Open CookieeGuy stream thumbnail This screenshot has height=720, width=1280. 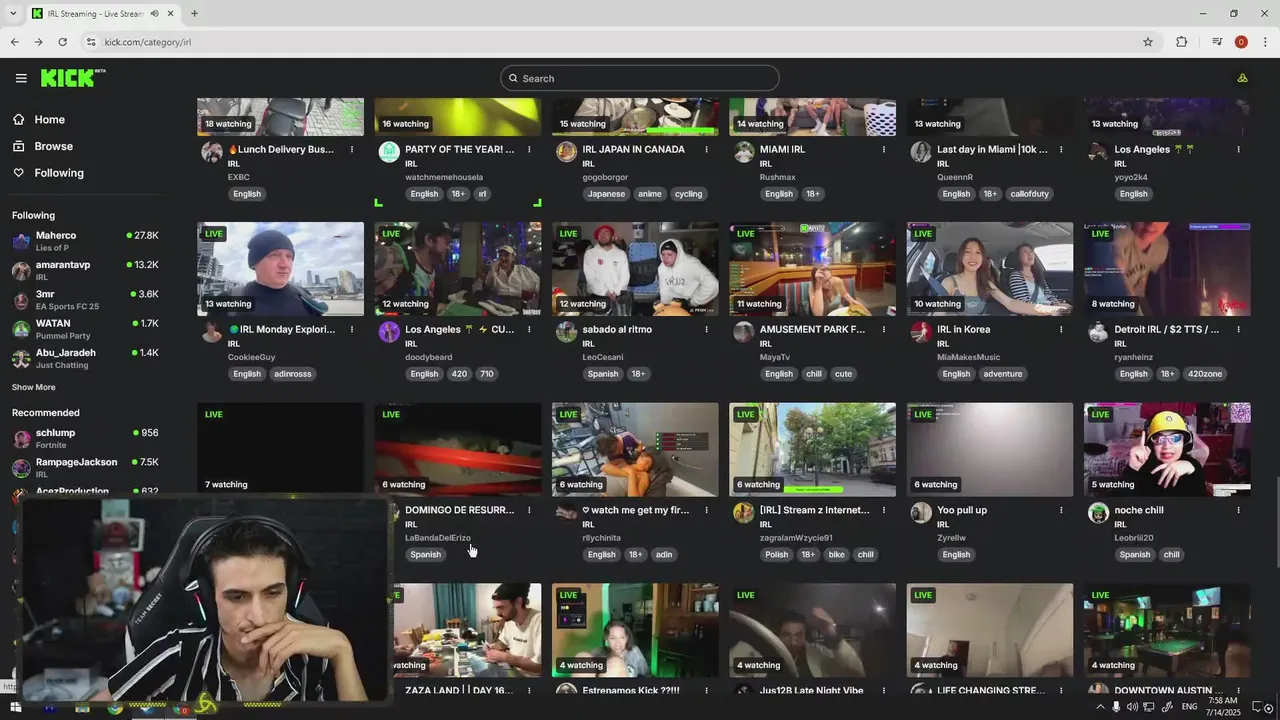[280, 269]
